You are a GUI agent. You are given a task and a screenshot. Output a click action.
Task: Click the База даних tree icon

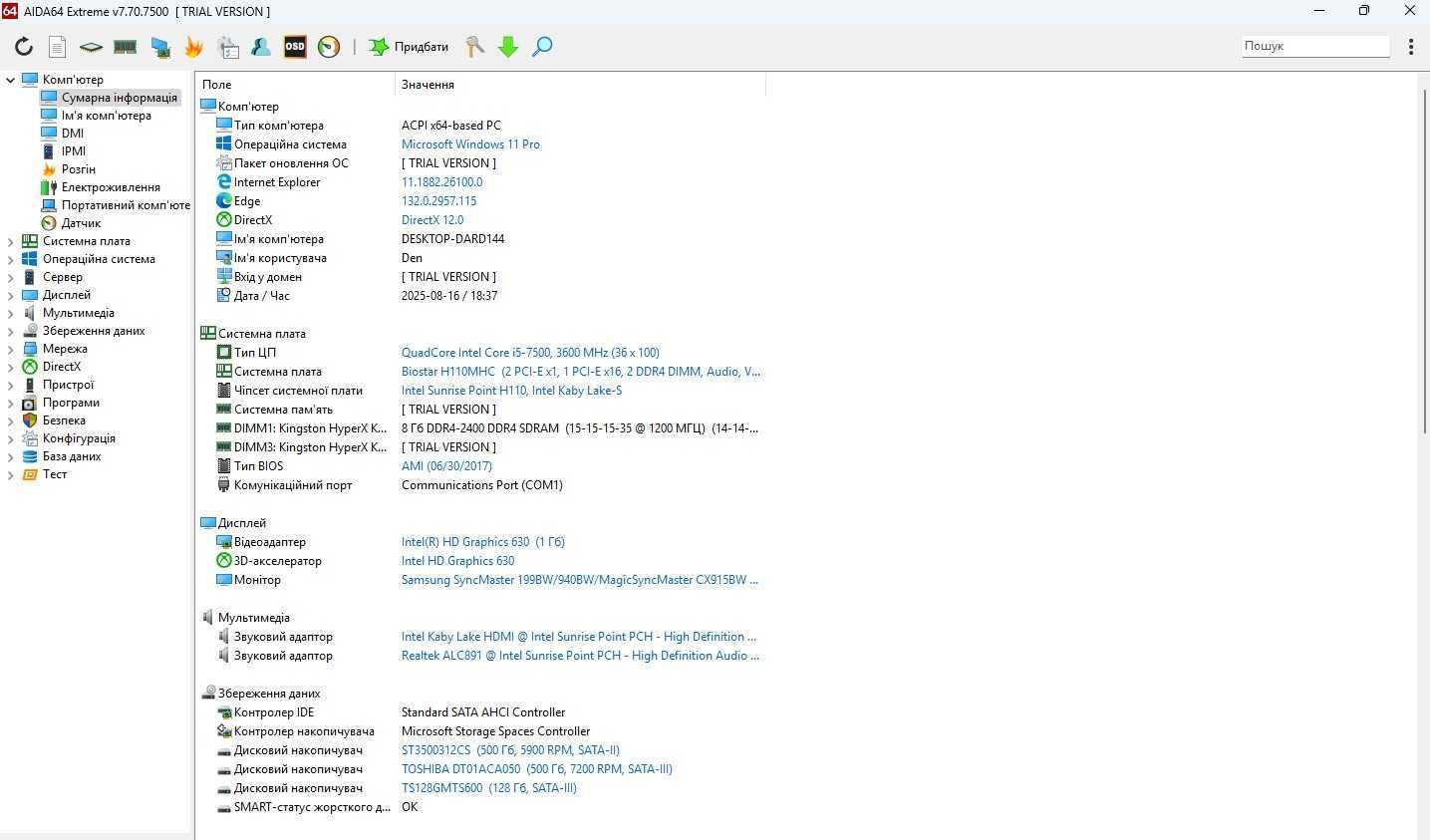coord(30,456)
